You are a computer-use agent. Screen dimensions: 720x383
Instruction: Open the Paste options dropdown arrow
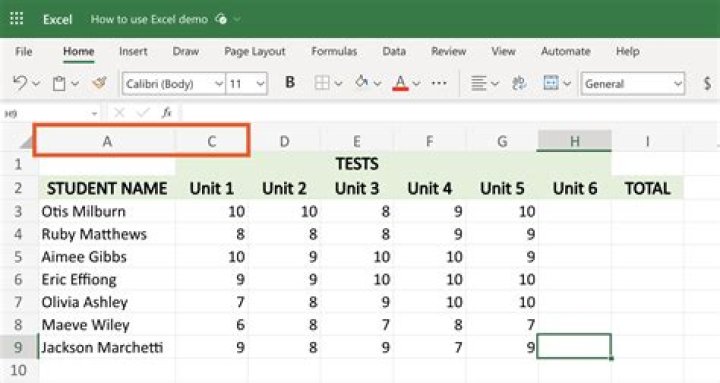pyautogui.click(x=75, y=84)
